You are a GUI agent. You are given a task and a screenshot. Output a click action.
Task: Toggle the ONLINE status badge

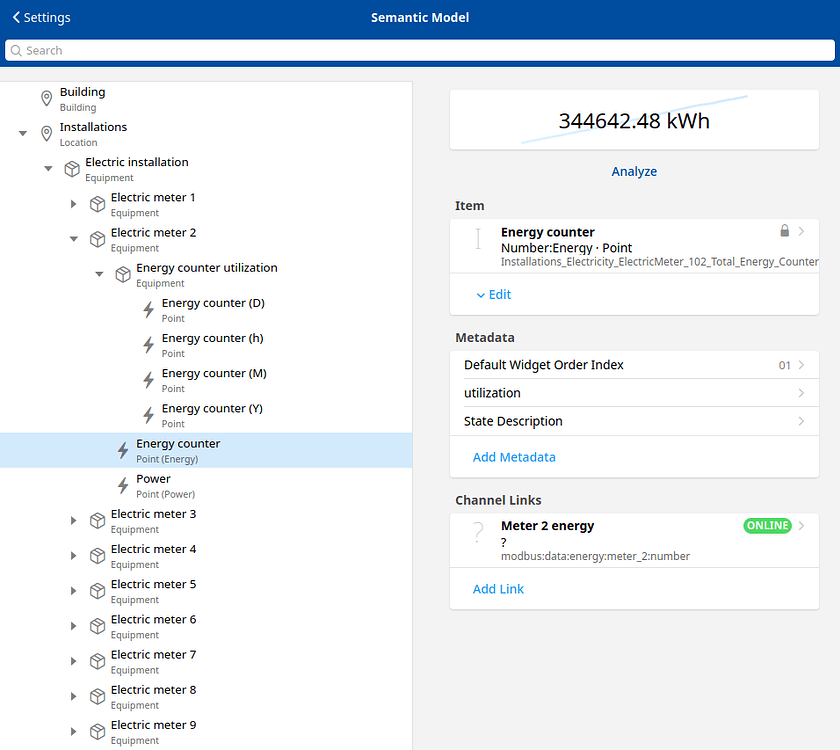[768, 525]
